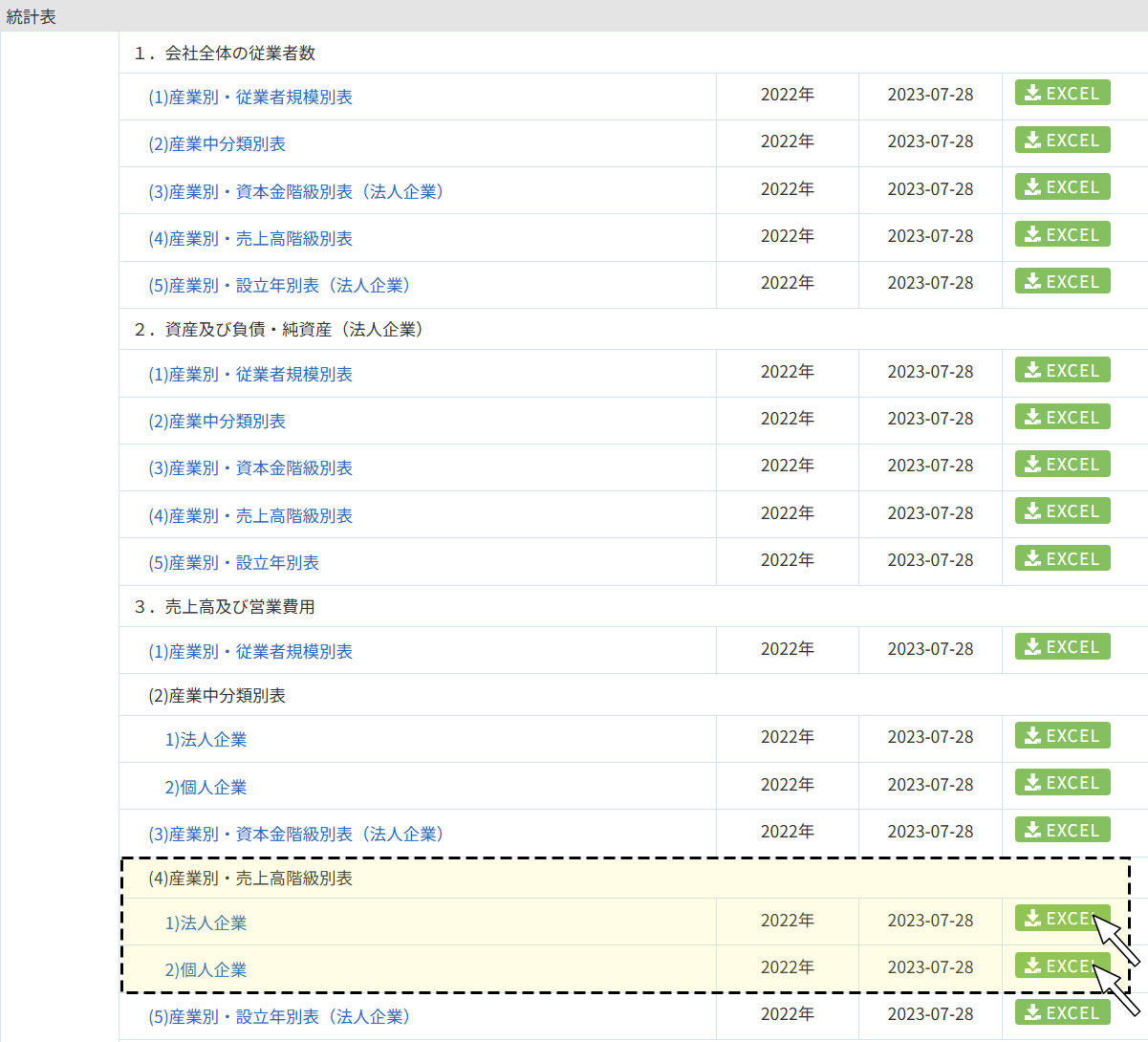Screen dimensions: 1148x1042
Task: Download Excel for section 2 産業別・売上高階級別表
Action: click(1062, 511)
